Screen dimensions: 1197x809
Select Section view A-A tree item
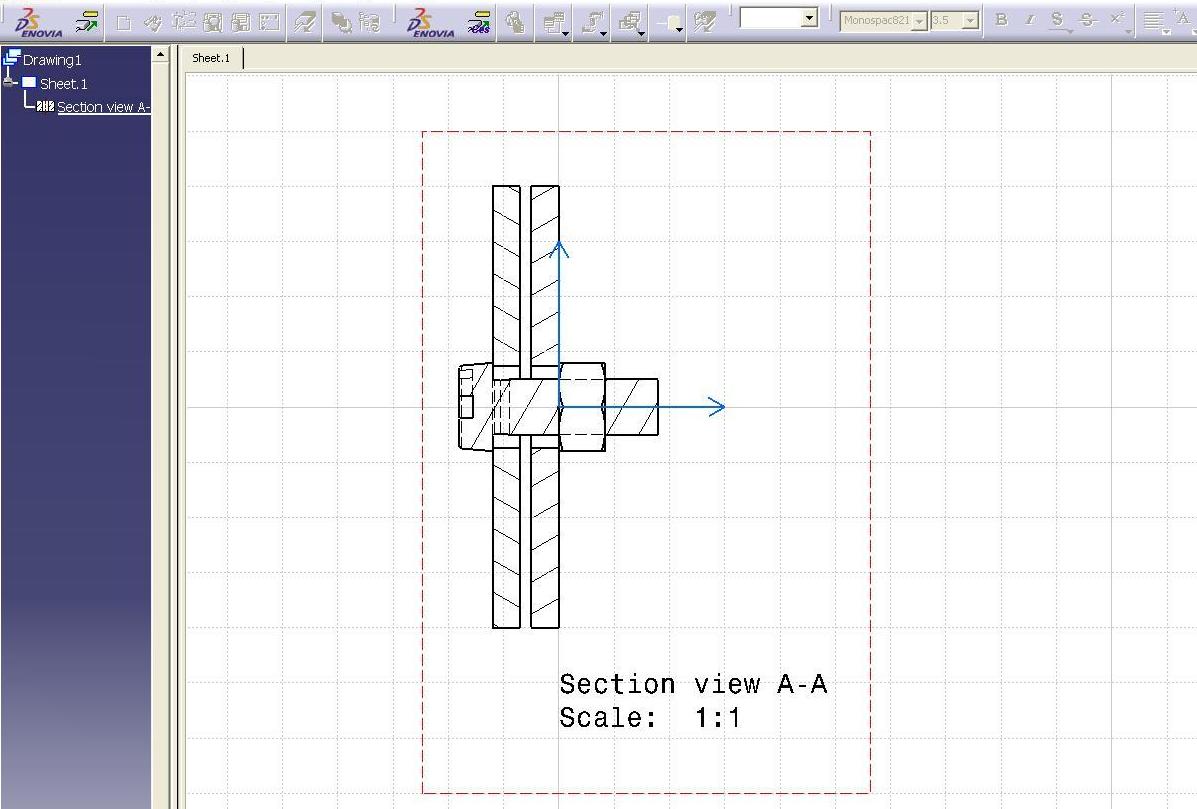click(x=103, y=108)
